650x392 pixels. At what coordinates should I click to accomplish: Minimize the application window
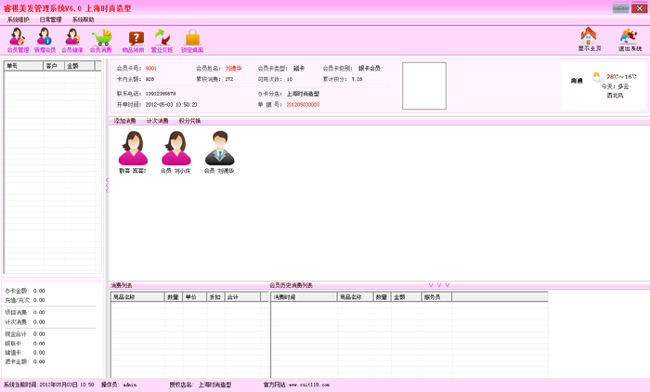coord(621,8)
